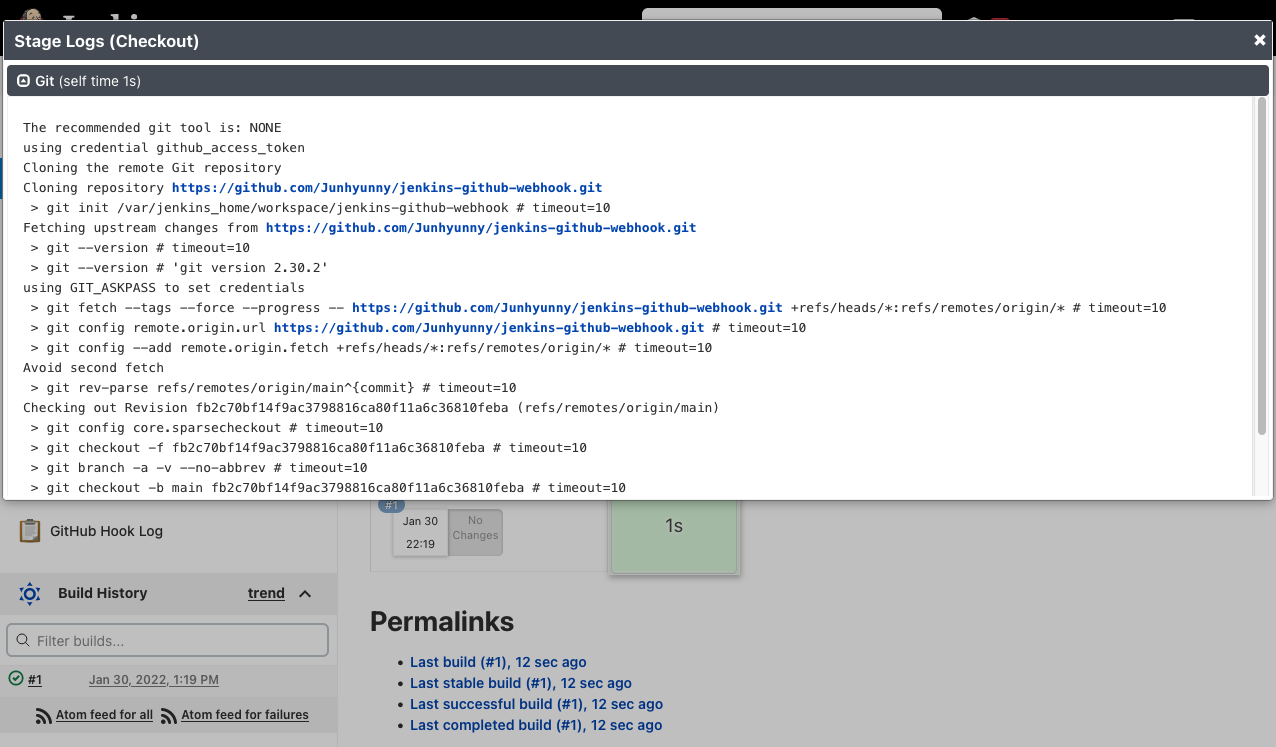Image resolution: width=1276 pixels, height=747 pixels.
Task: Click the 'git branch -a -v --no-abbrev' line
Action: point(199,467)
